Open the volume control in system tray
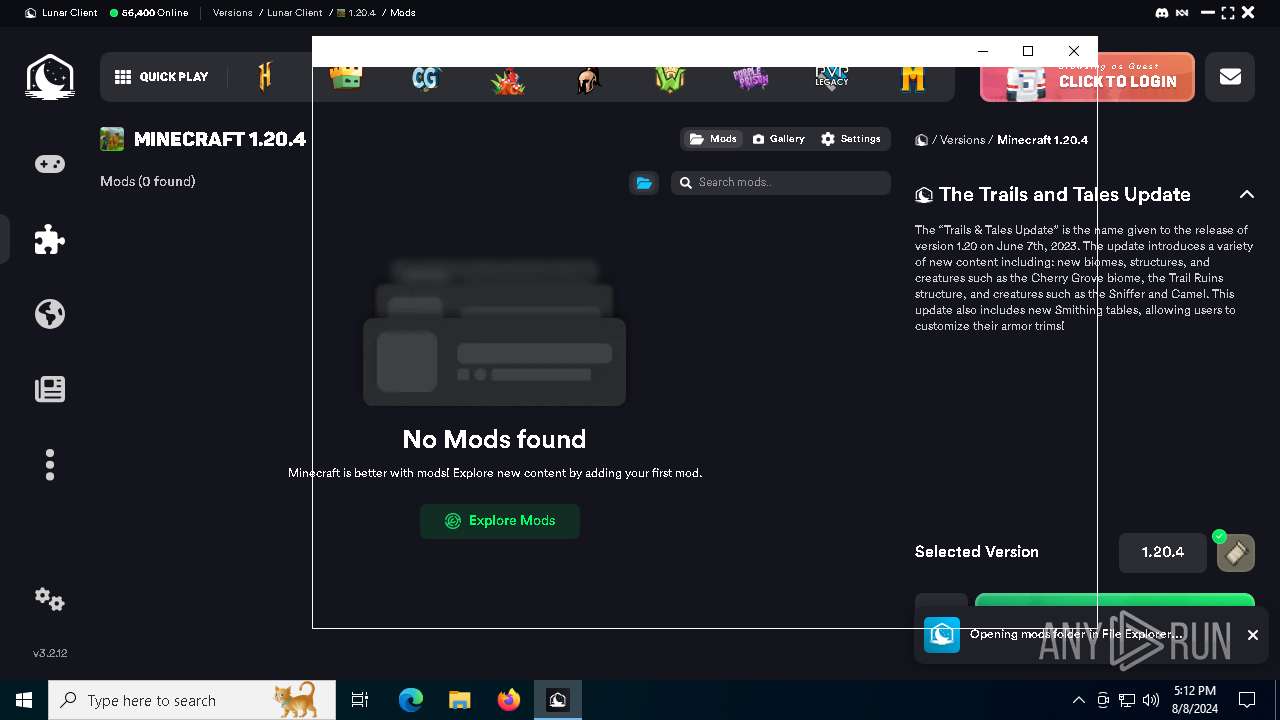This screenshot has width=1280, height=720. (1151, 700)
